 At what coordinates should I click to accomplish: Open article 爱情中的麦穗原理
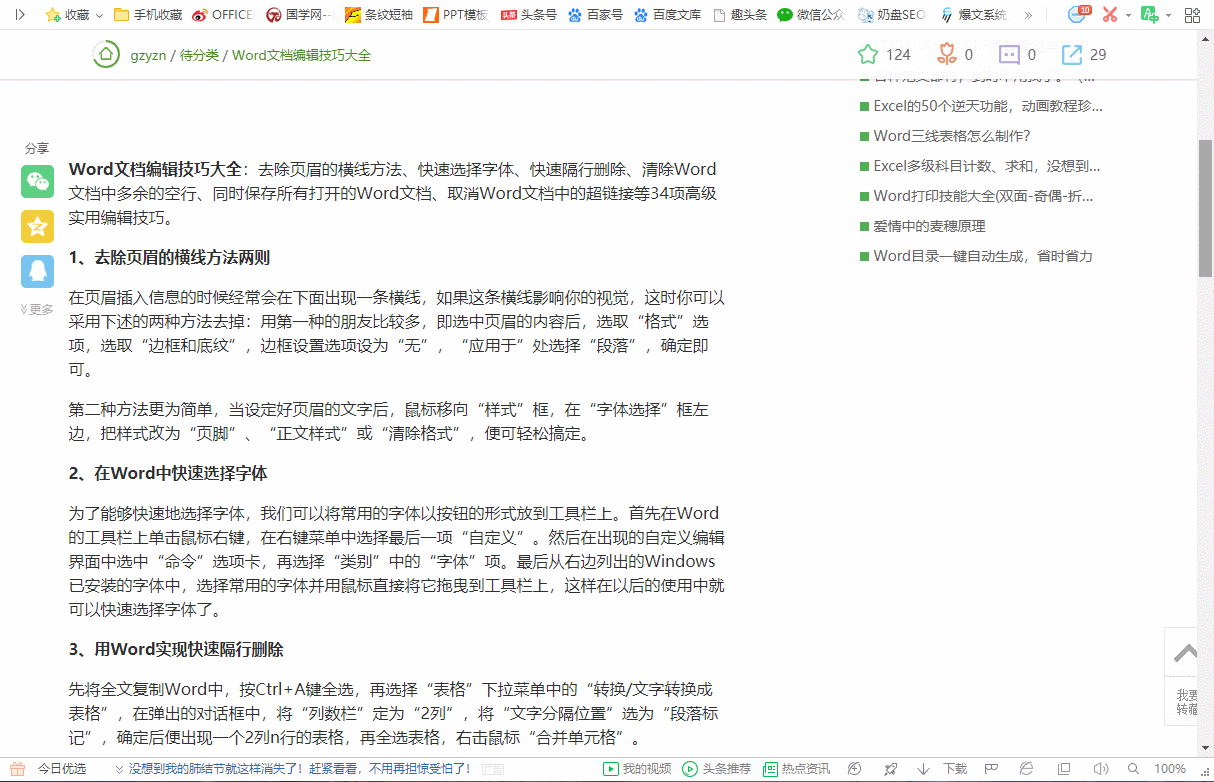point(929,225)
